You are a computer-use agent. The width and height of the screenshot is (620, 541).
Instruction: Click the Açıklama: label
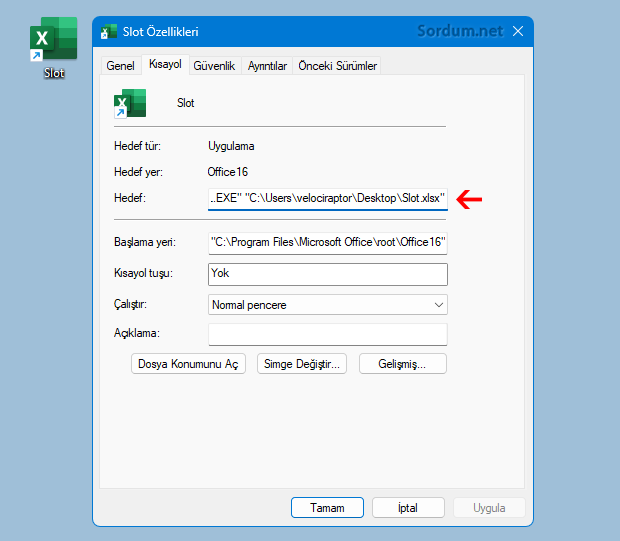(137, 333)
